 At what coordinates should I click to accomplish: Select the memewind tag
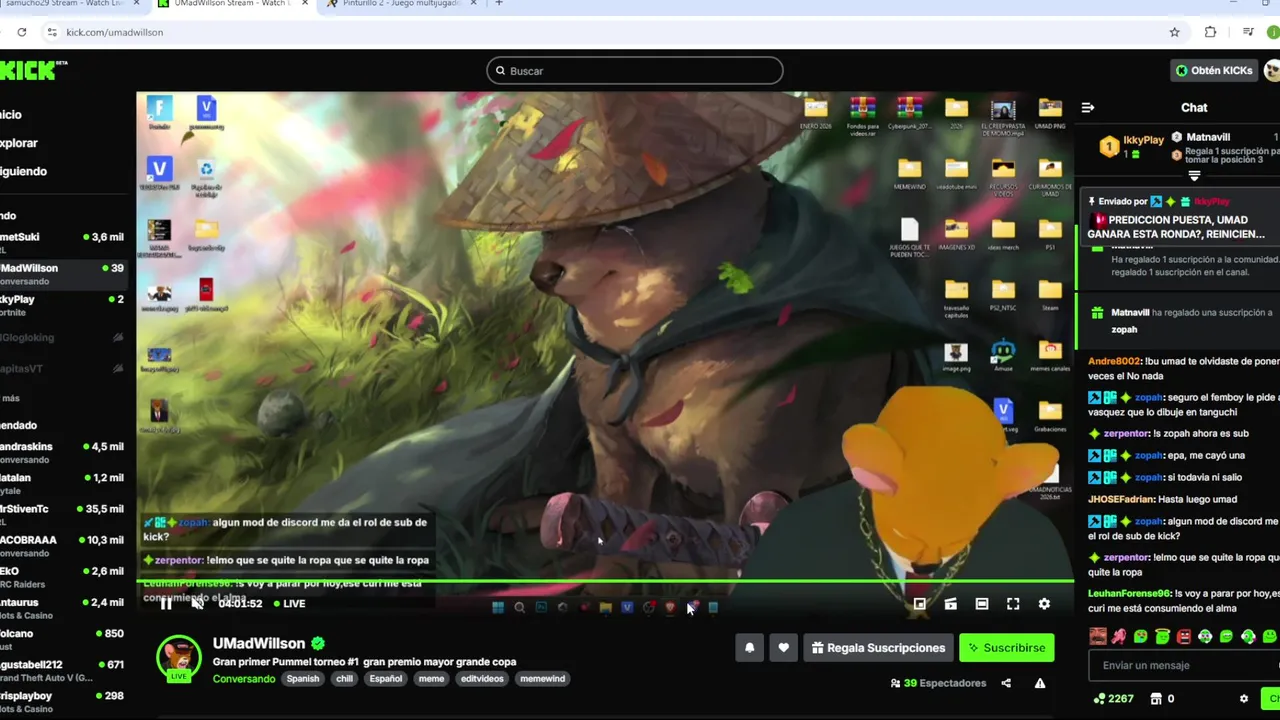(543, 679)
